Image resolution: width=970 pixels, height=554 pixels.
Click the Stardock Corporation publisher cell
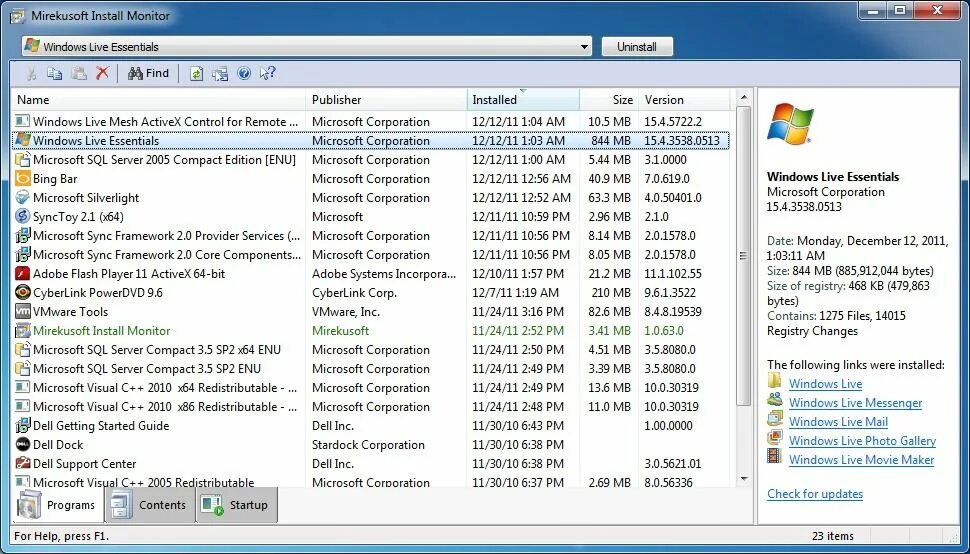[368, 445]
